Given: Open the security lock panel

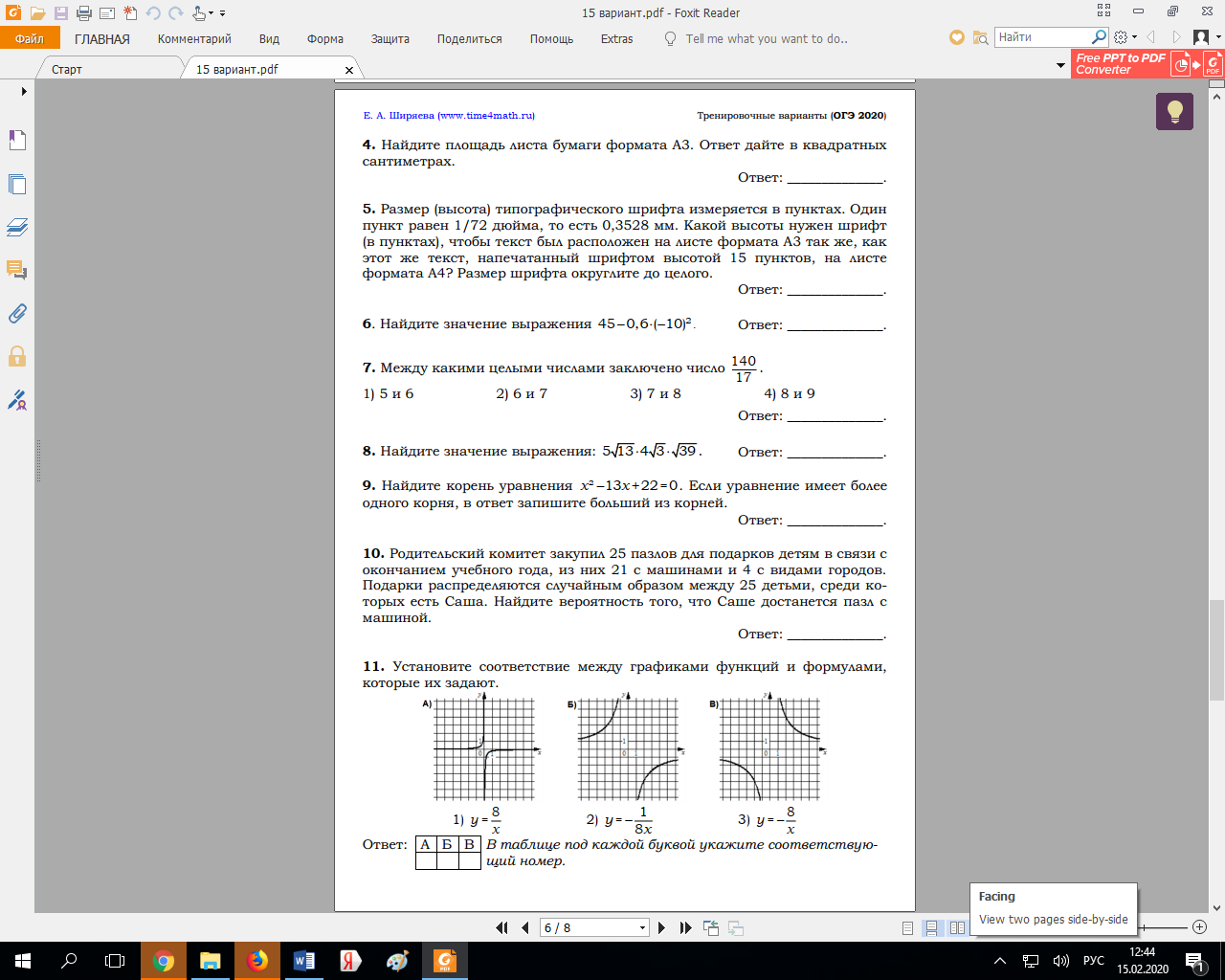Looking at the screenshot, I should 17,356.
